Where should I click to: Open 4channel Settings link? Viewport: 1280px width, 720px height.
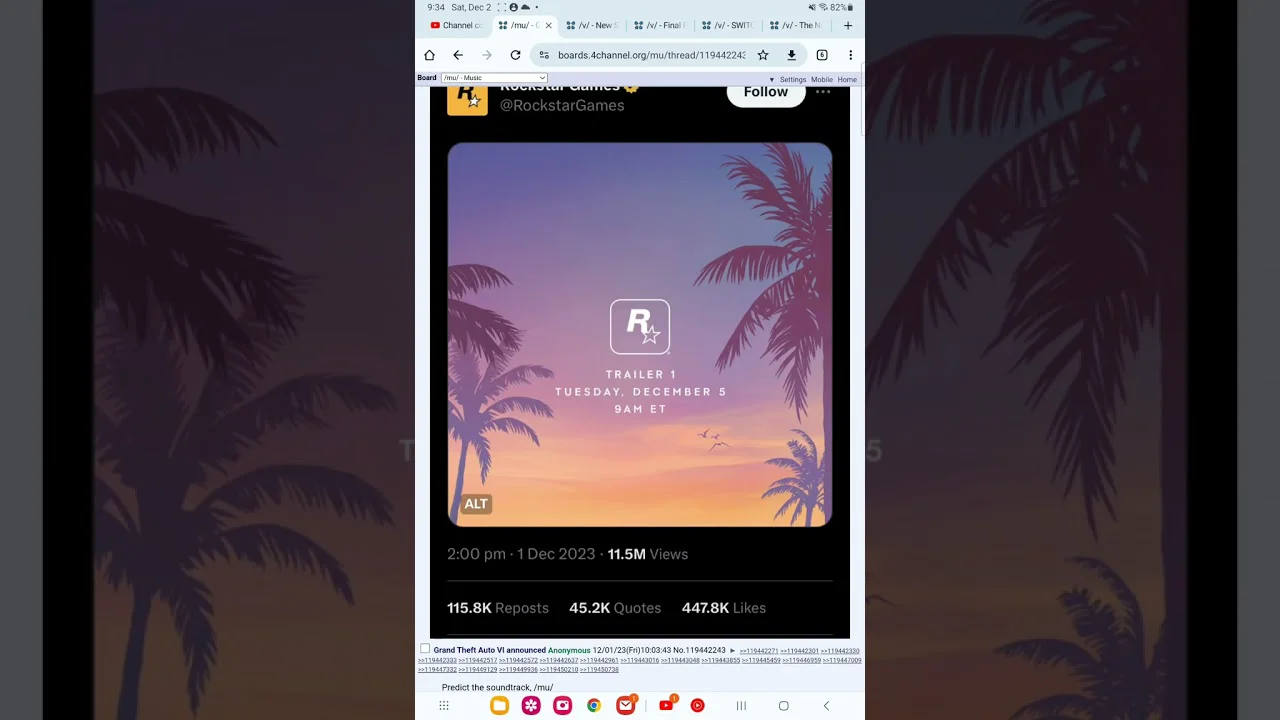coord(793,80)
